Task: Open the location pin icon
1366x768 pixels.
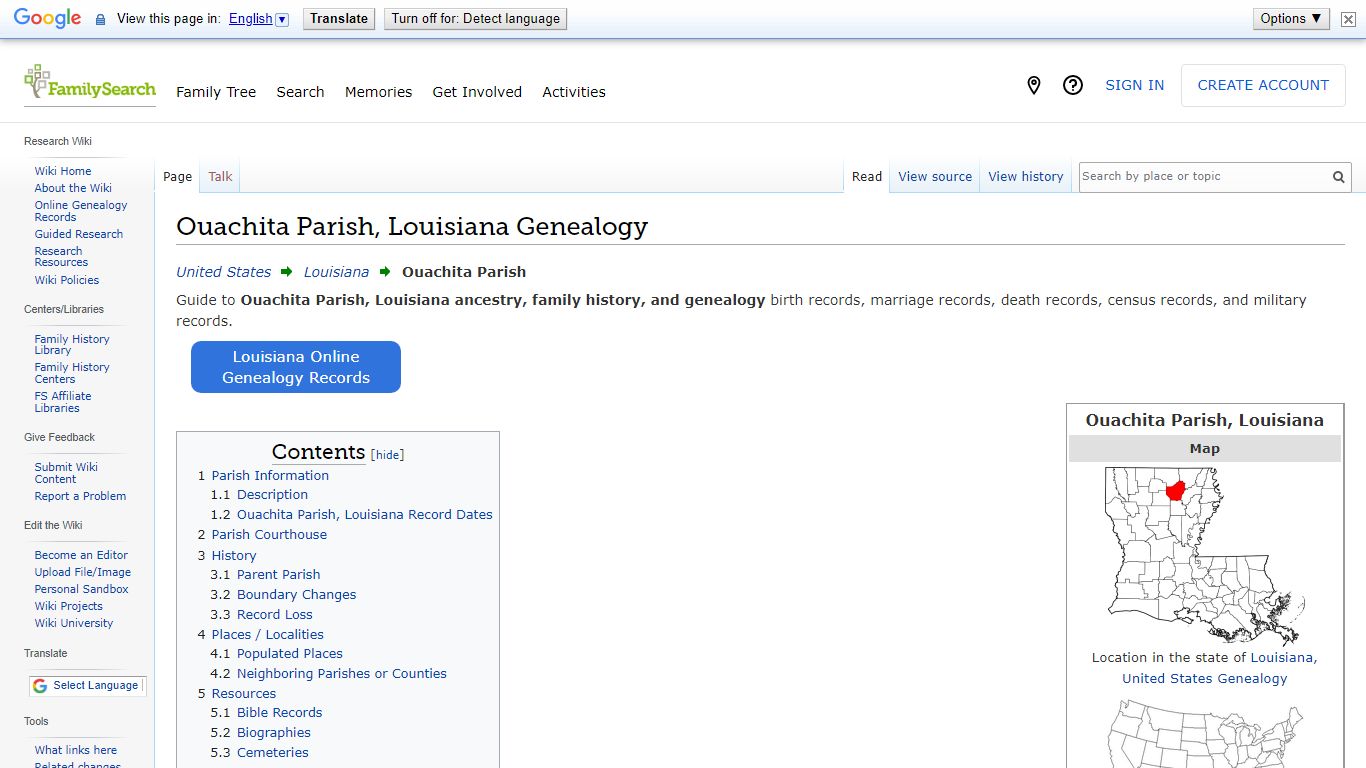Action: 1034,86
